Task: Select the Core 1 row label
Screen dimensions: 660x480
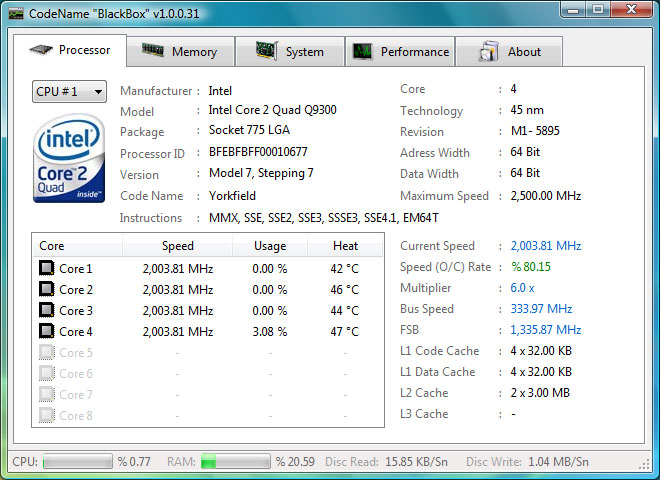Action: click(76, 269)
